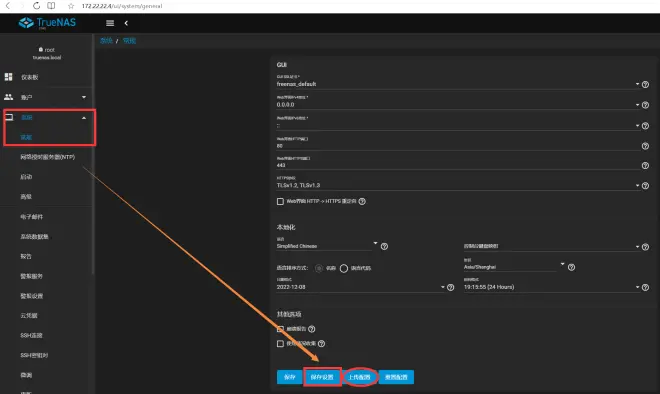Open help for the crash reporting checkbox

[311, 329]
